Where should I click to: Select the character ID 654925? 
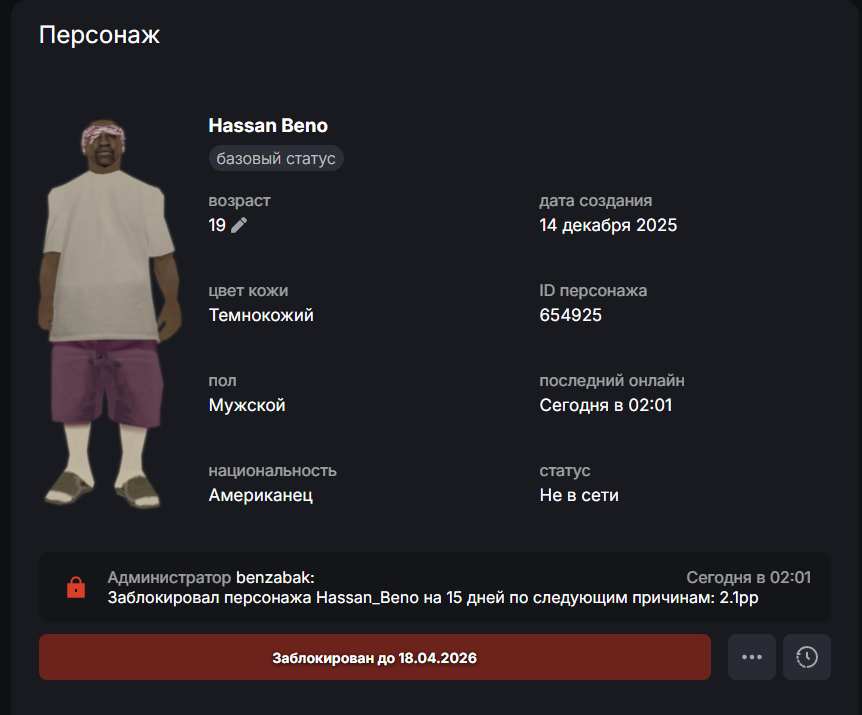tap(570, 315)
